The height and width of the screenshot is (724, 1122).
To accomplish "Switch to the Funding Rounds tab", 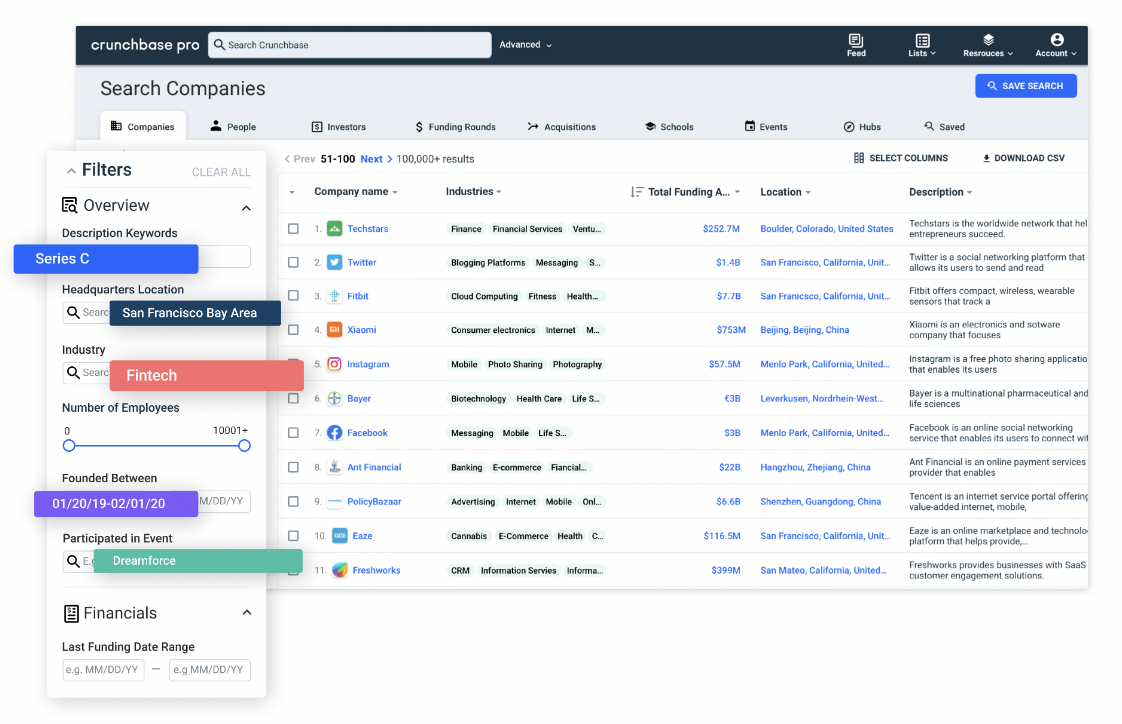I will (455, 127).
